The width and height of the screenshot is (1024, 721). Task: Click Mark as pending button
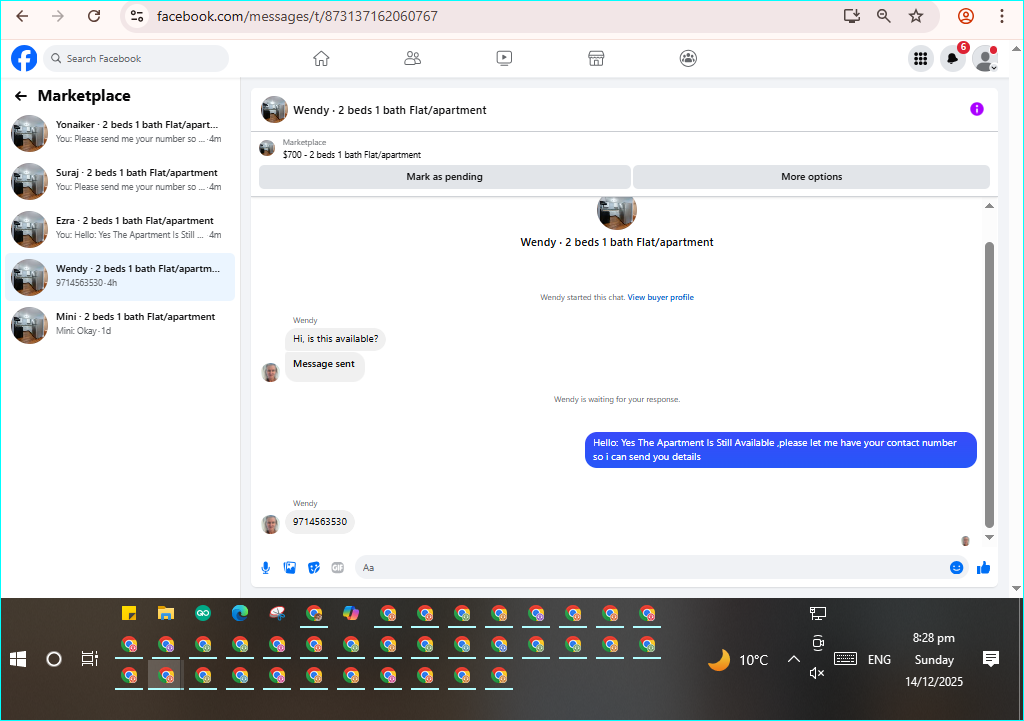pyautogui.click(x=445, y=176)
